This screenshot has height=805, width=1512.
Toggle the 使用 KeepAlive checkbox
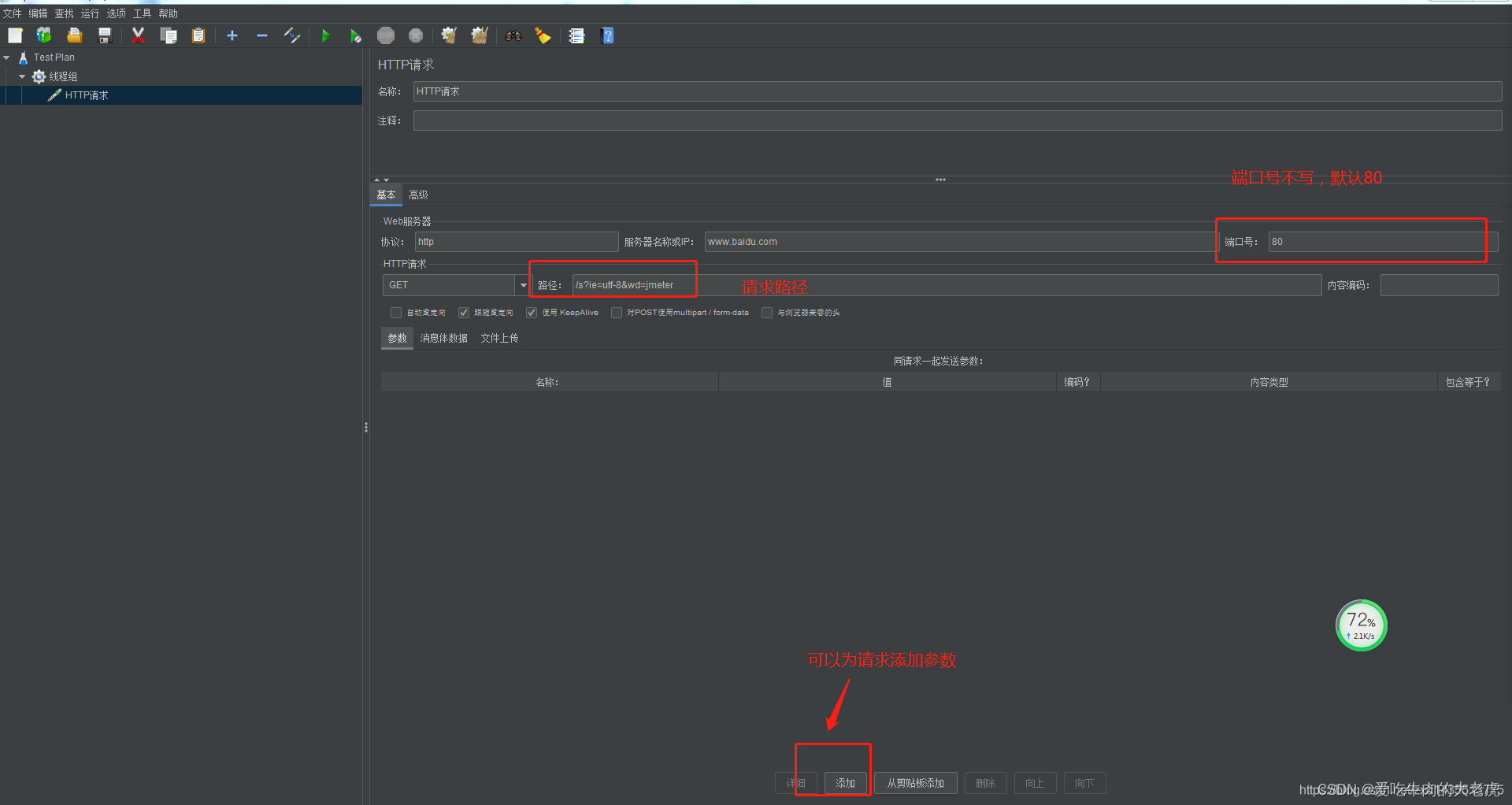pyautogui.click(x=532, y=313)
